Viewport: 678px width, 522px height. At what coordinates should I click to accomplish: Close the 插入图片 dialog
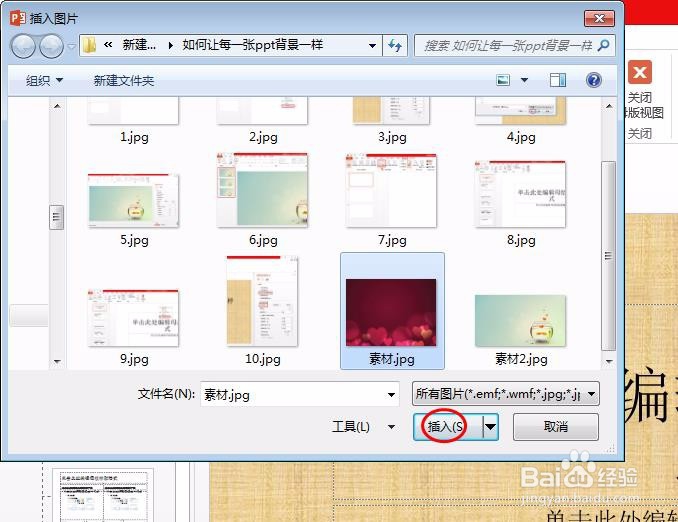pyautogui.click(x=599, y=18)
